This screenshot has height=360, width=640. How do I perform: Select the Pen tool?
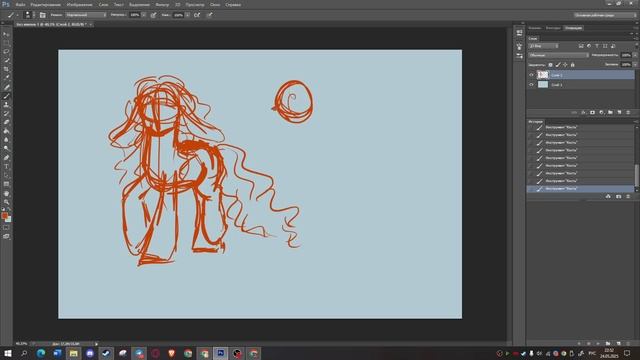pos(6,158)
